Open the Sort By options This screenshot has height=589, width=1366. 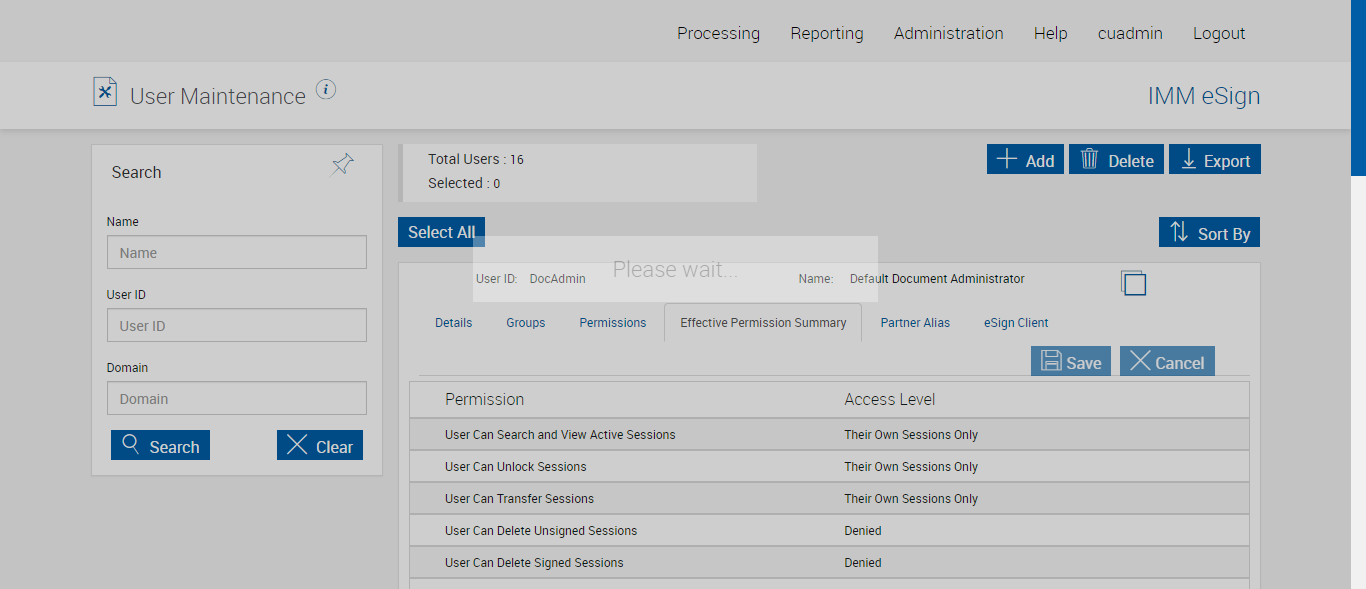point(1209,233)
